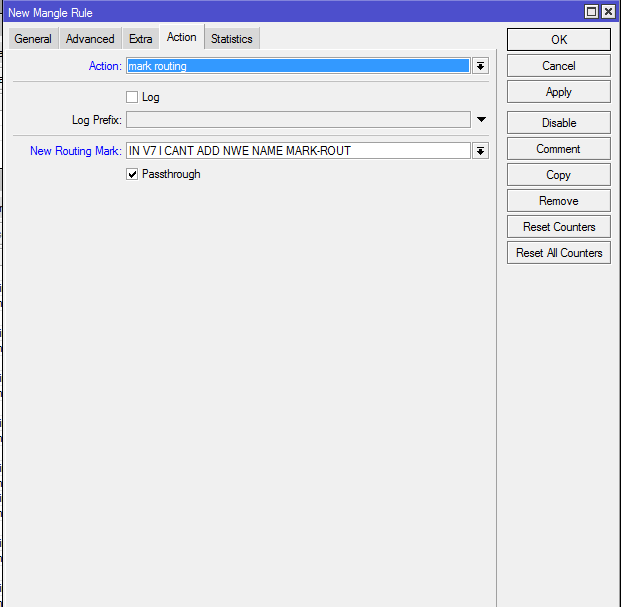Click the Action tab

coord(182,37)
